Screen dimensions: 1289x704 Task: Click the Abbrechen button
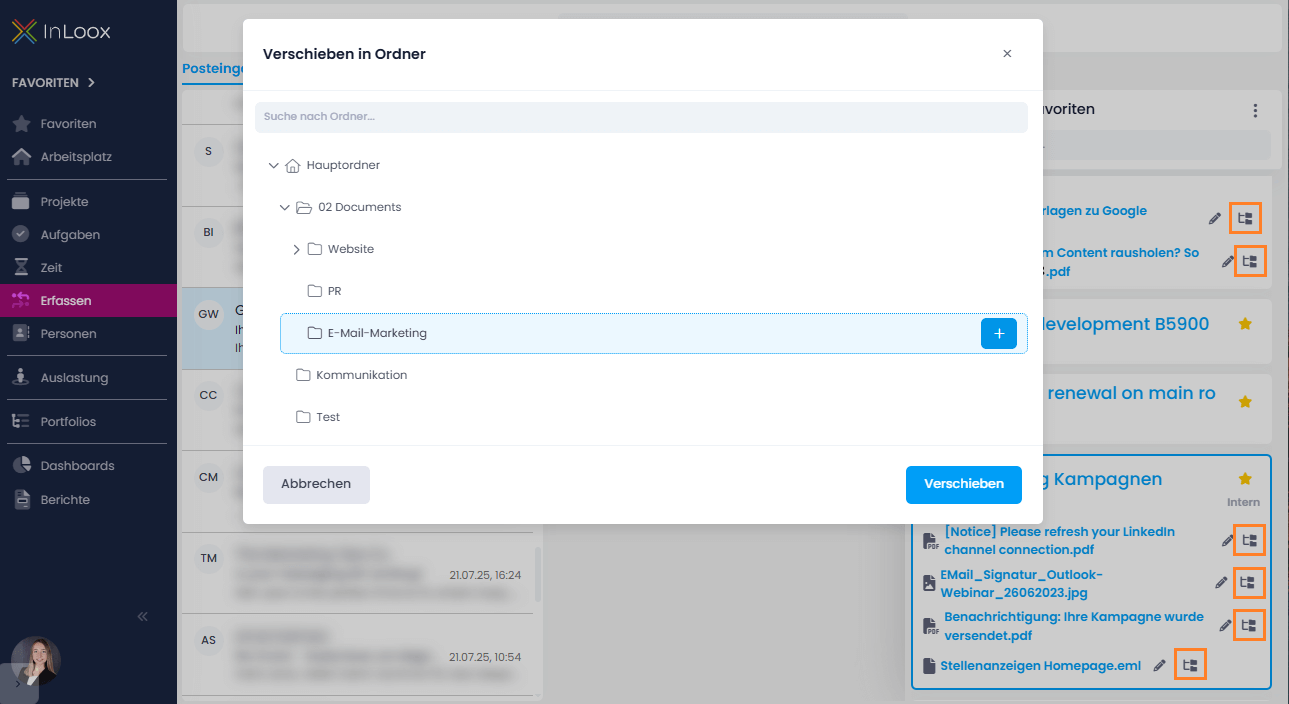pos(316,484)
